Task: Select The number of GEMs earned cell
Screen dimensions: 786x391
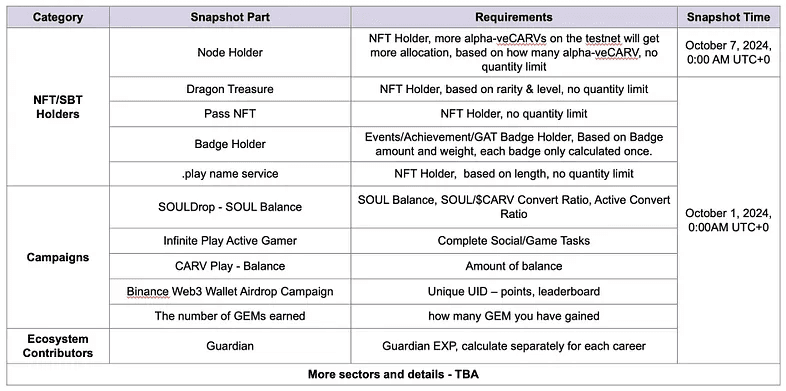Action: point(230,316)
